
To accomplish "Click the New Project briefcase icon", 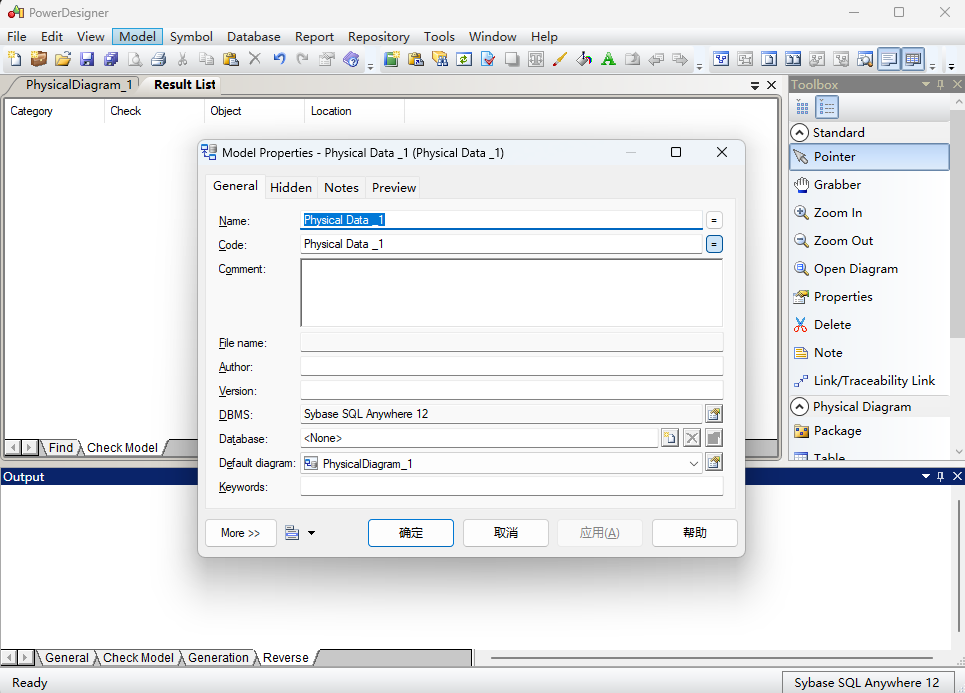I will (x=38, y=59).
